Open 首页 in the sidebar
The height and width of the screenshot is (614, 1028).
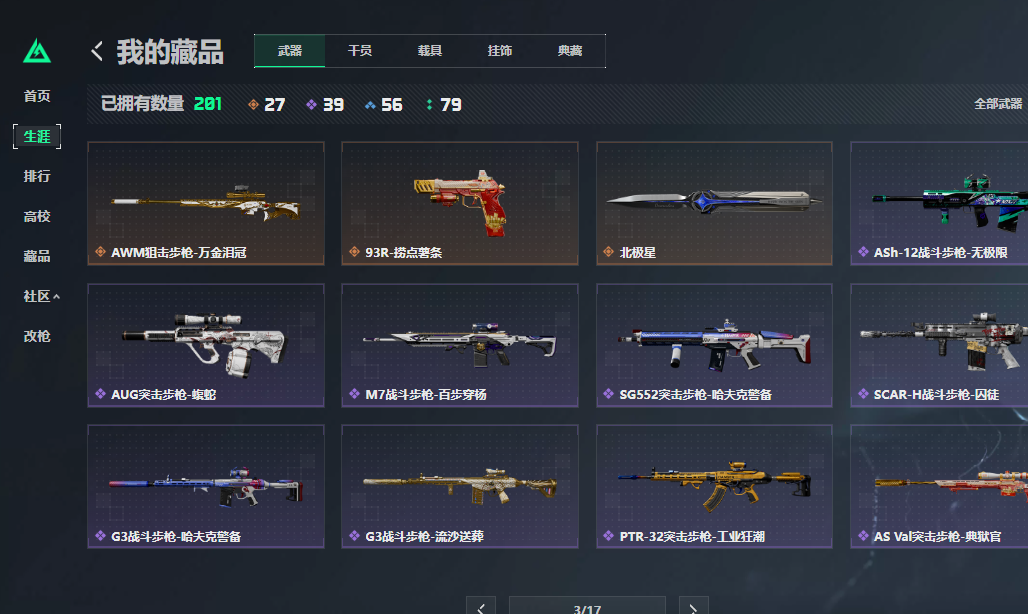coord(37,96)
